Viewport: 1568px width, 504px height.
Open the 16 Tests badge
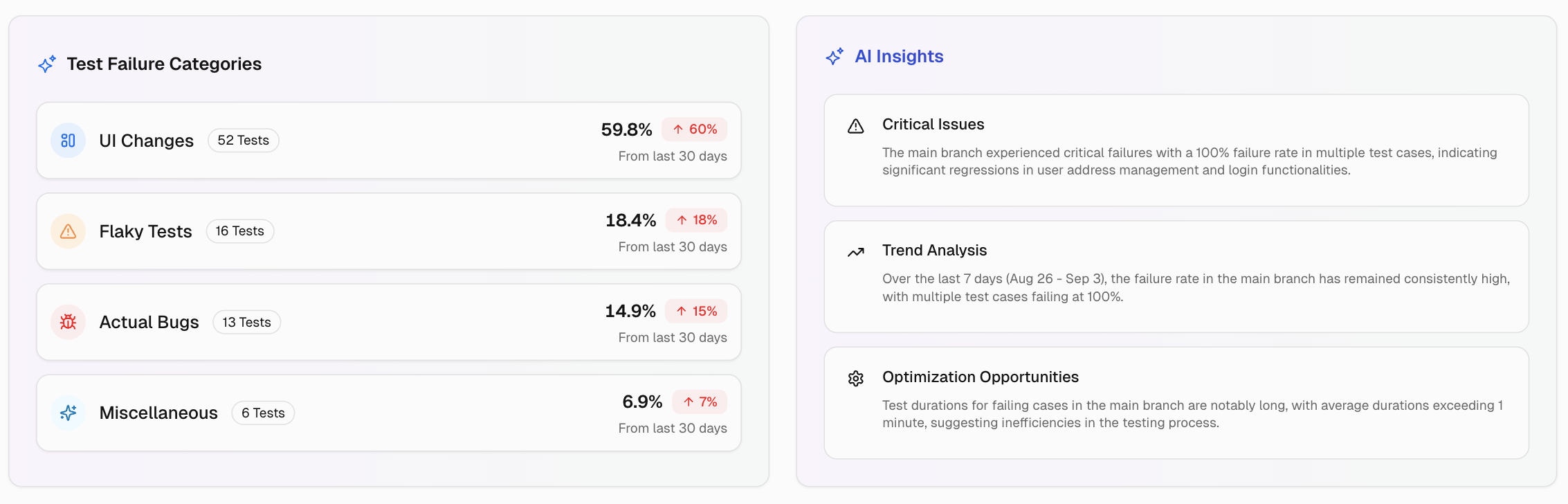(x=239, y=231)
